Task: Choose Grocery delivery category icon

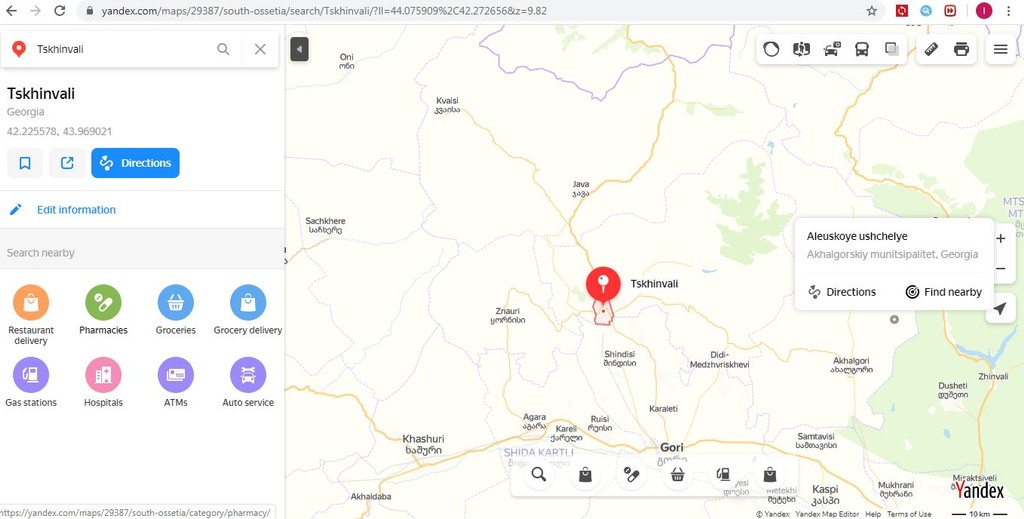Action: pos(248,302)
